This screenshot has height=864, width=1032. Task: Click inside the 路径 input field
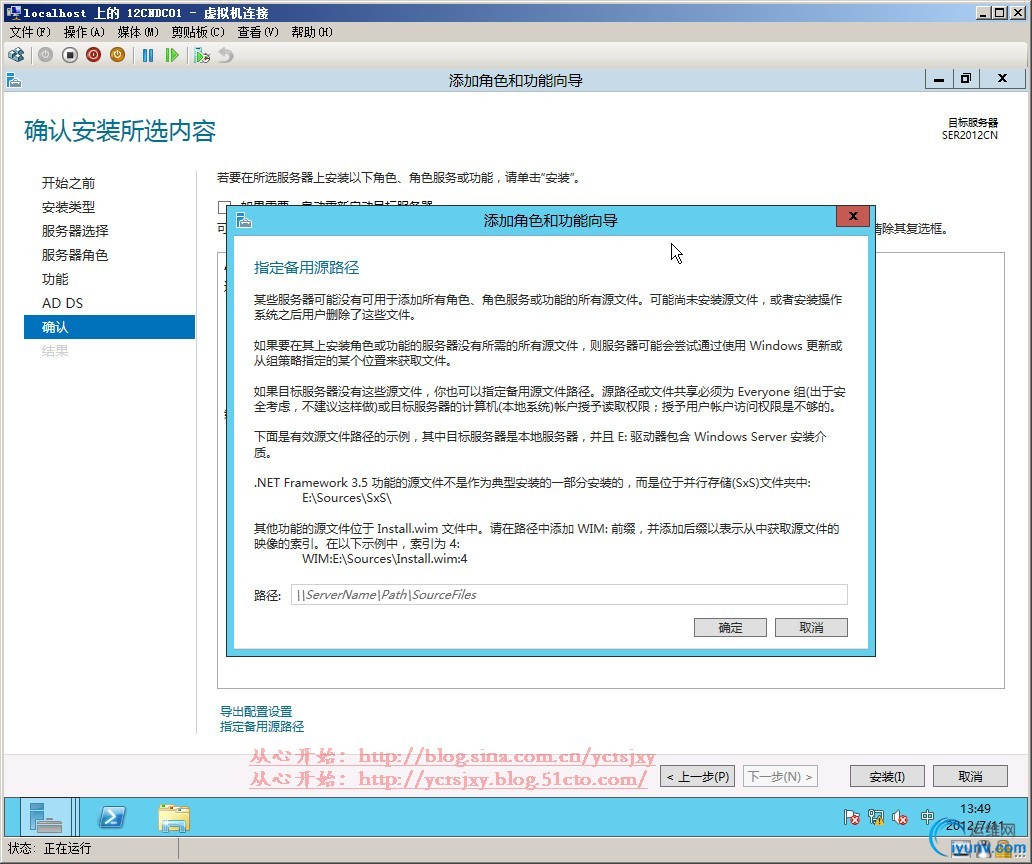click(x=569, y=594)
